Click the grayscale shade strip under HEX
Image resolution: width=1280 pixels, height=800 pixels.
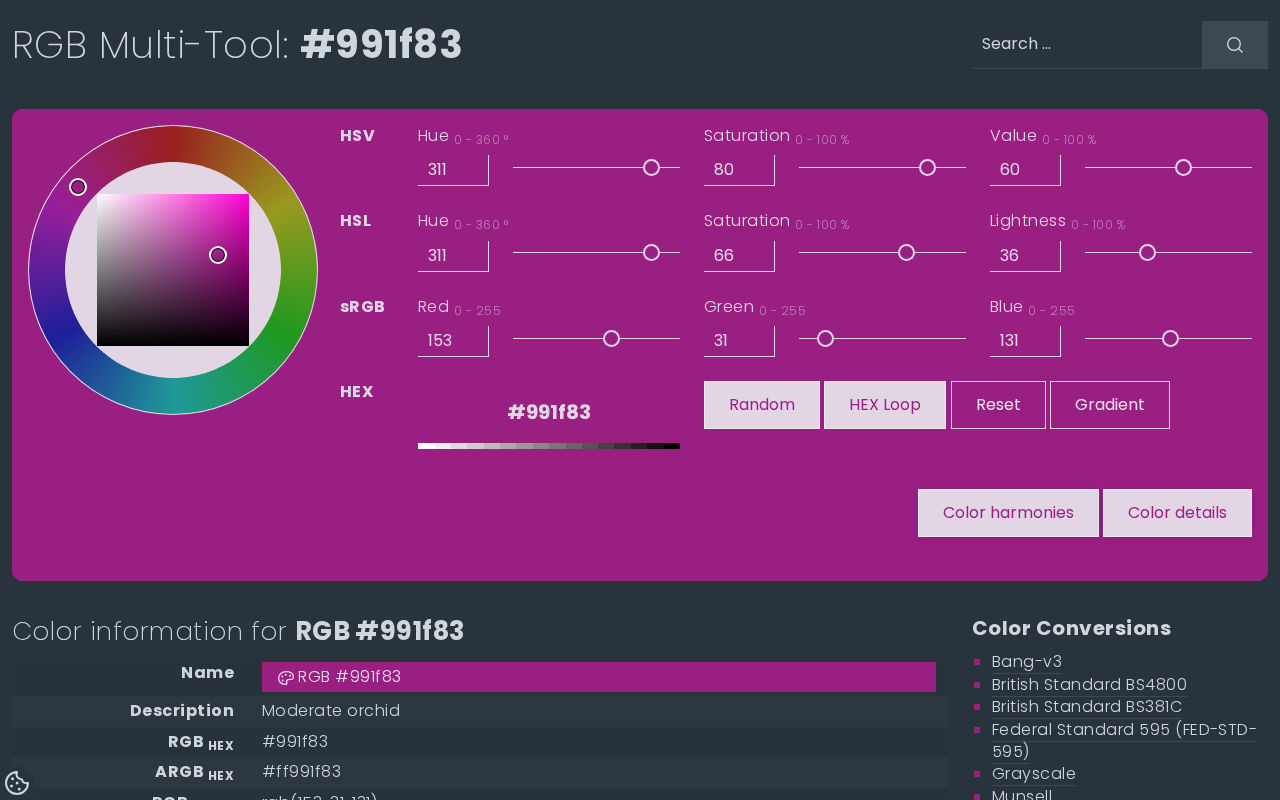548,446
